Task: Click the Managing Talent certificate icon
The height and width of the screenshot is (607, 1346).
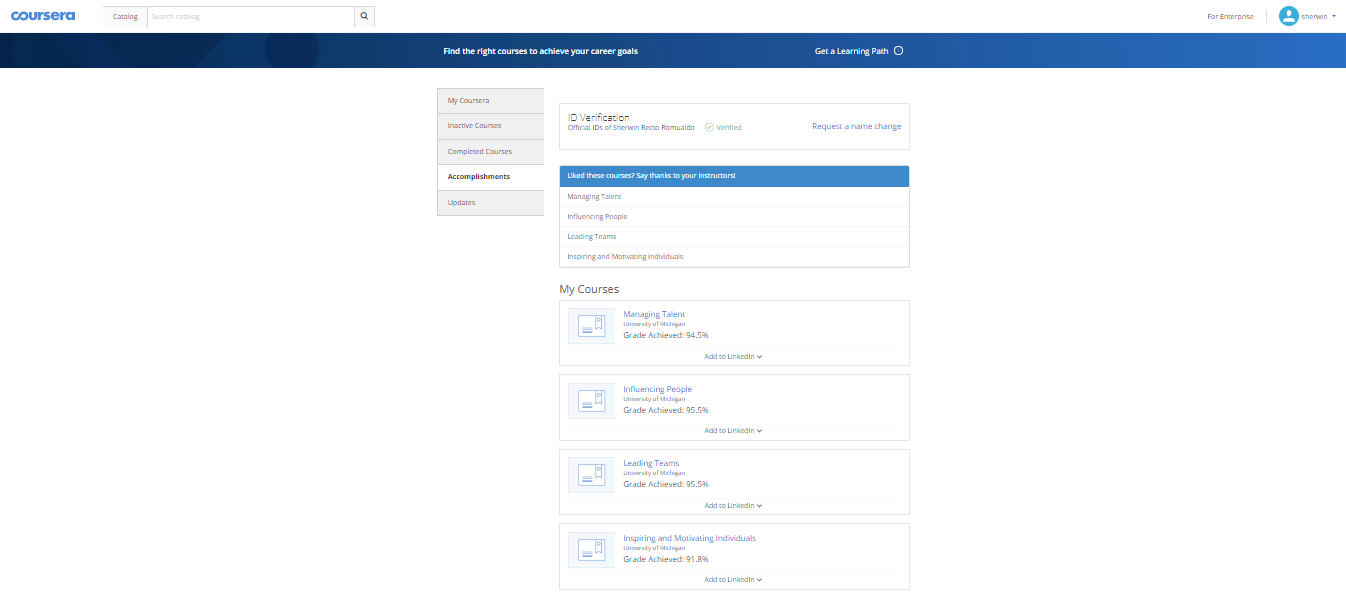Action: (x=591, y=326)
